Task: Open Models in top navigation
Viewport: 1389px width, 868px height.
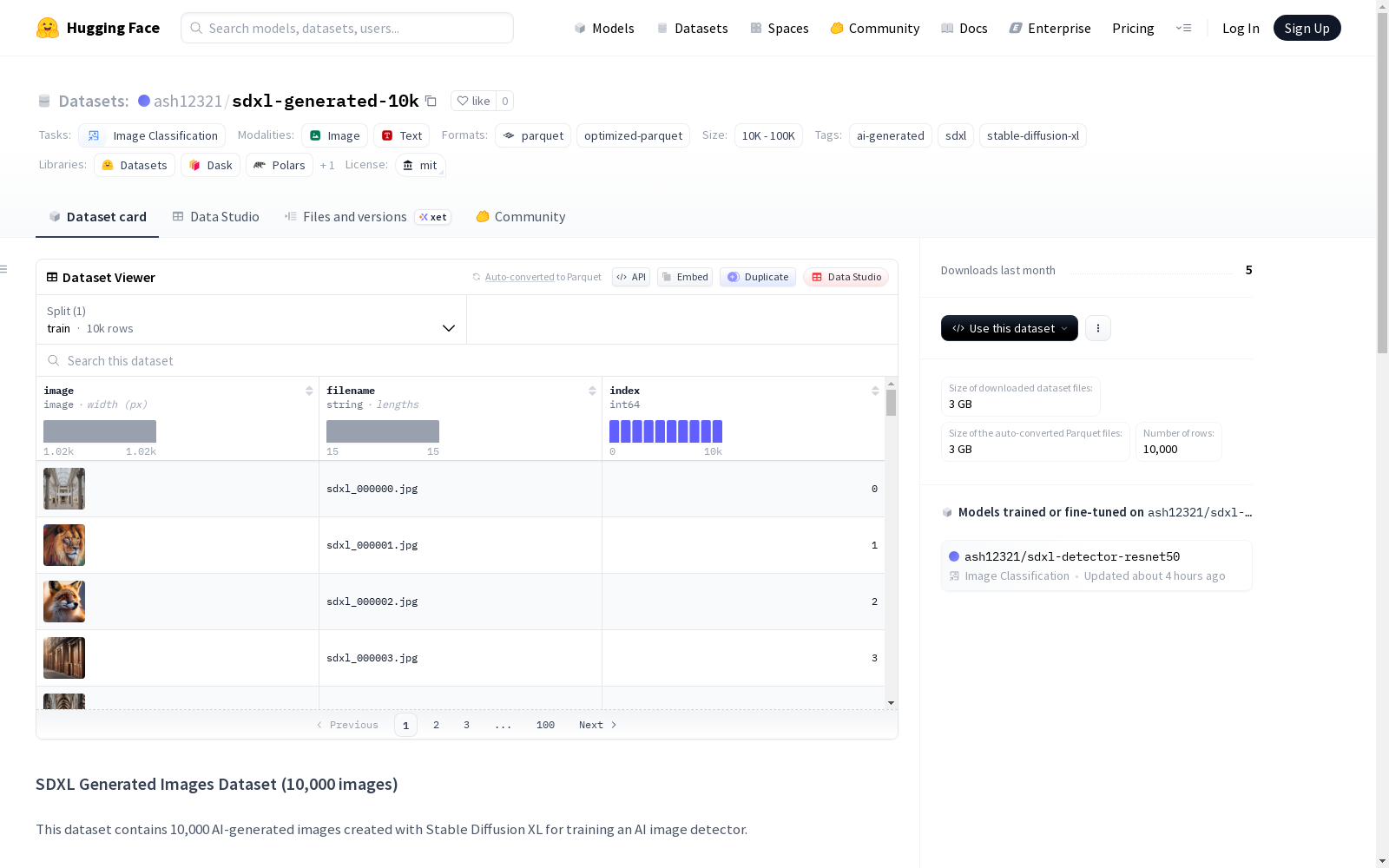Action: tap(604, 28)
